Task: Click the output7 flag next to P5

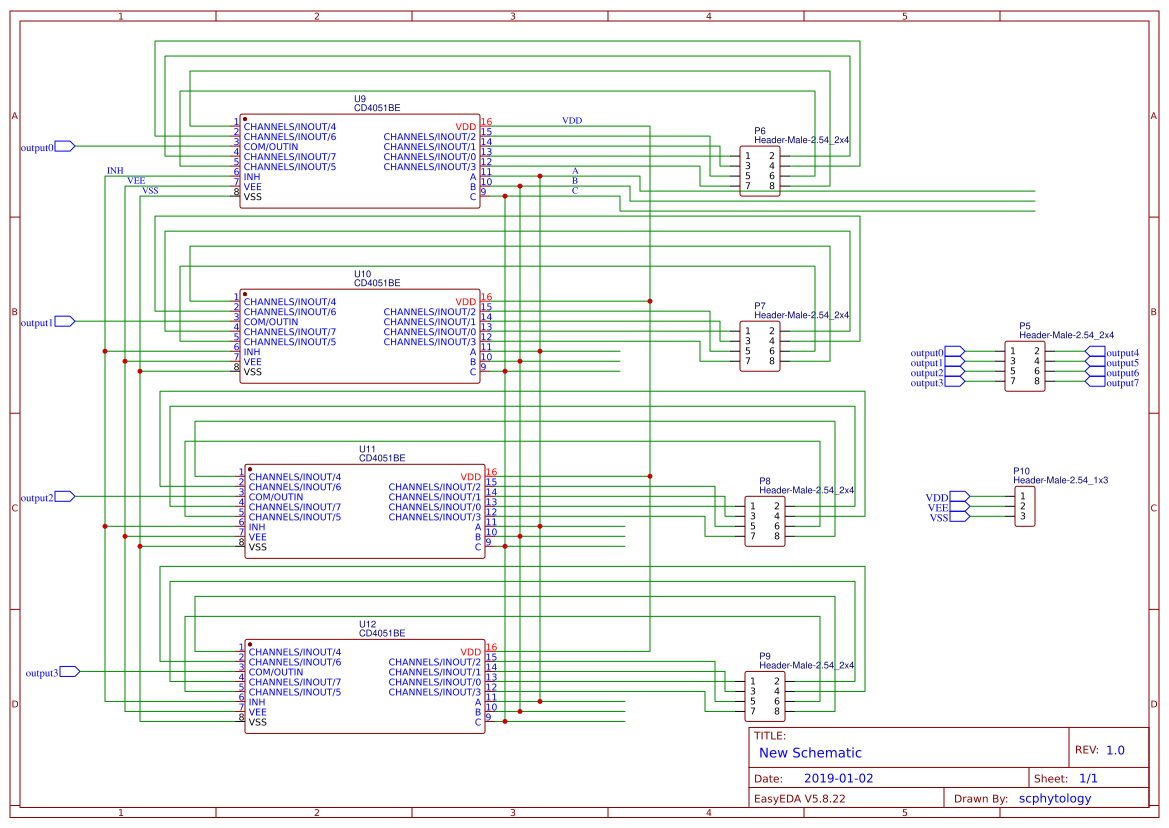Action: 1110,381
